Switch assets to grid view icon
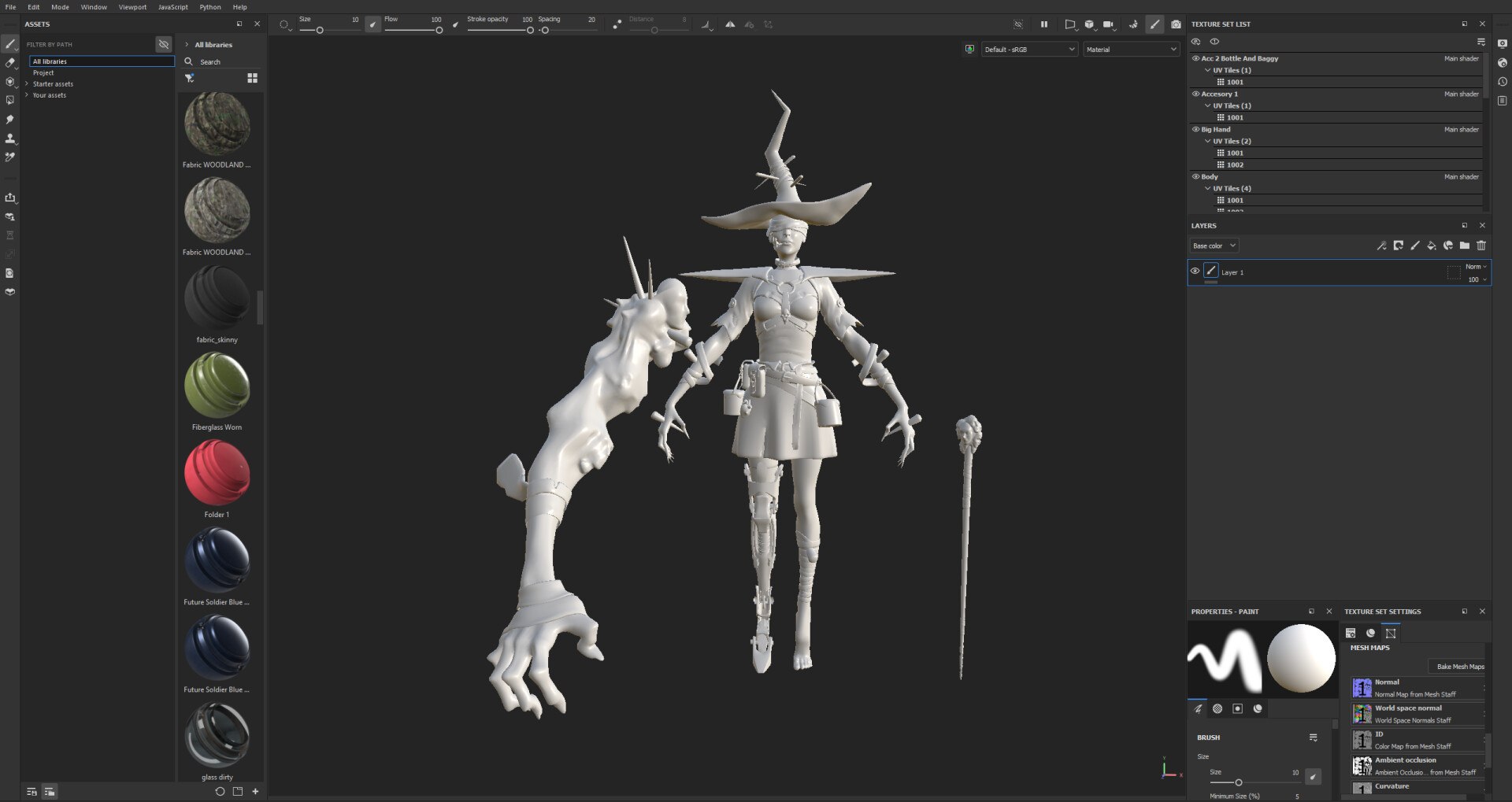Viewport: 1512px width, 802px height. tap(252, 78)
